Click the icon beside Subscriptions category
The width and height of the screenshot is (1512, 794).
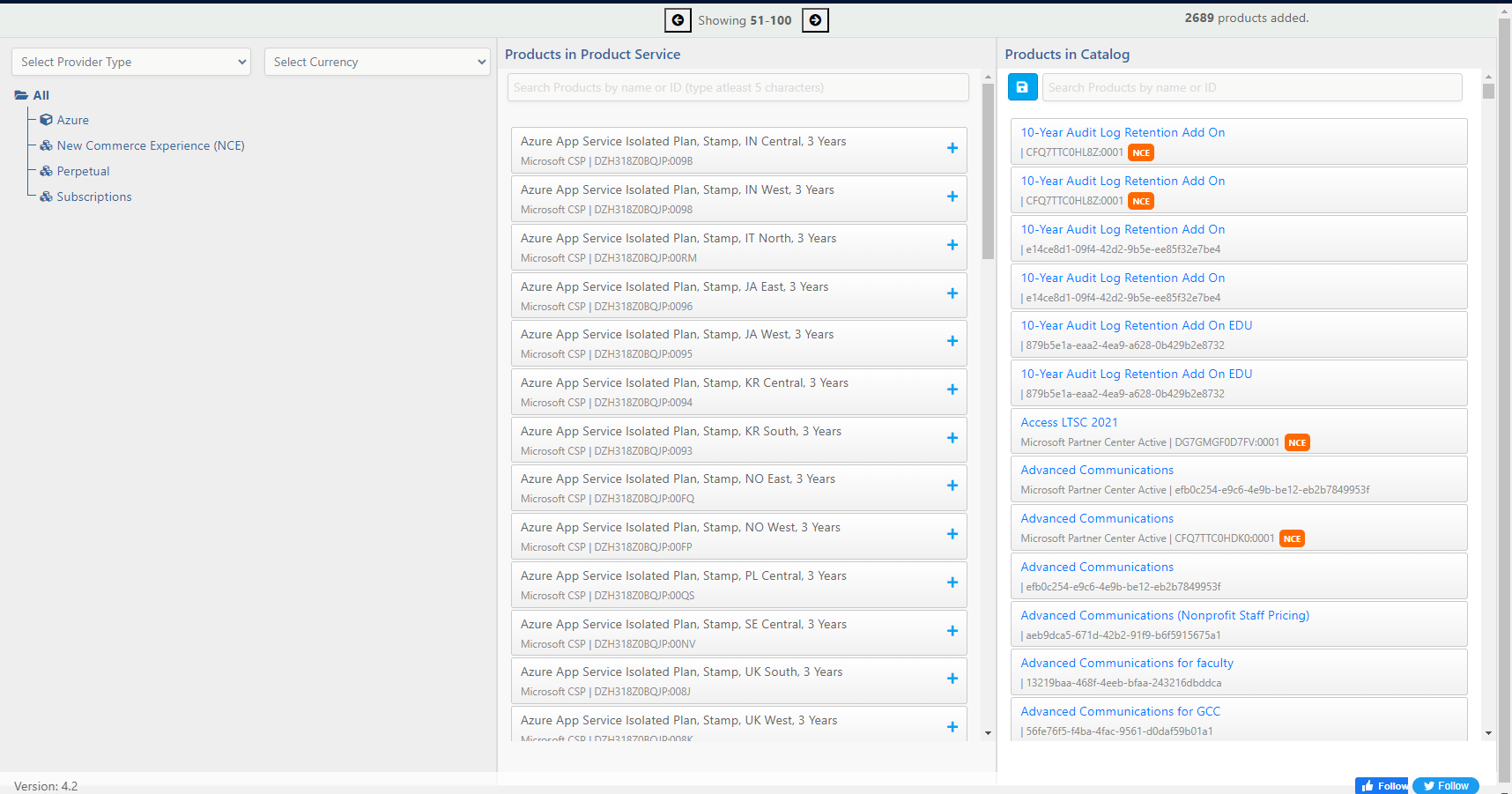coord(46,197)
